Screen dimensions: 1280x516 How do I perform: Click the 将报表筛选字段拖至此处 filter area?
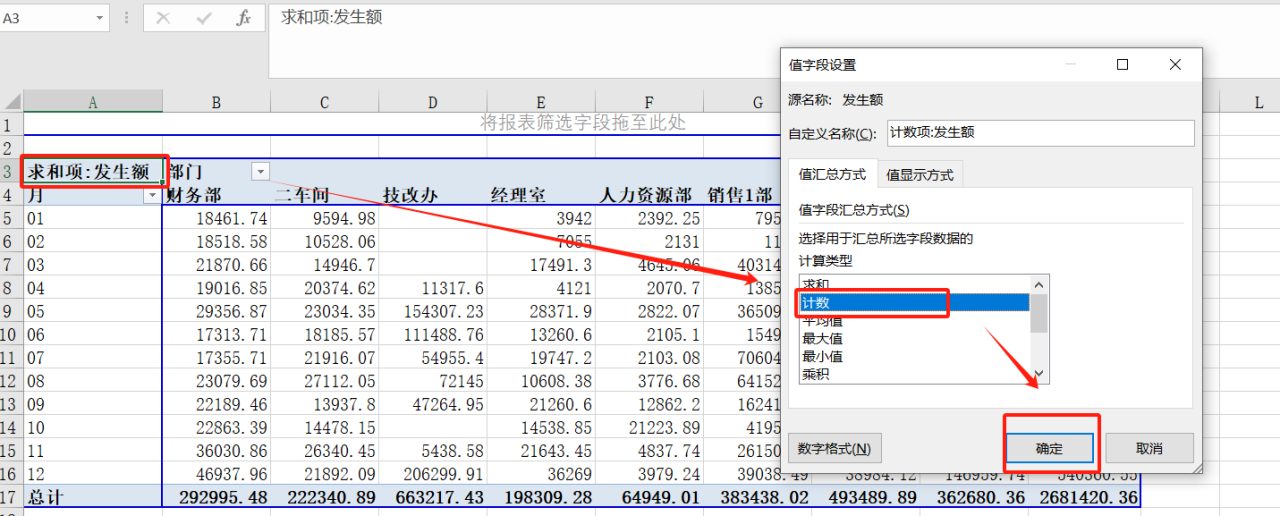(582, 123)
